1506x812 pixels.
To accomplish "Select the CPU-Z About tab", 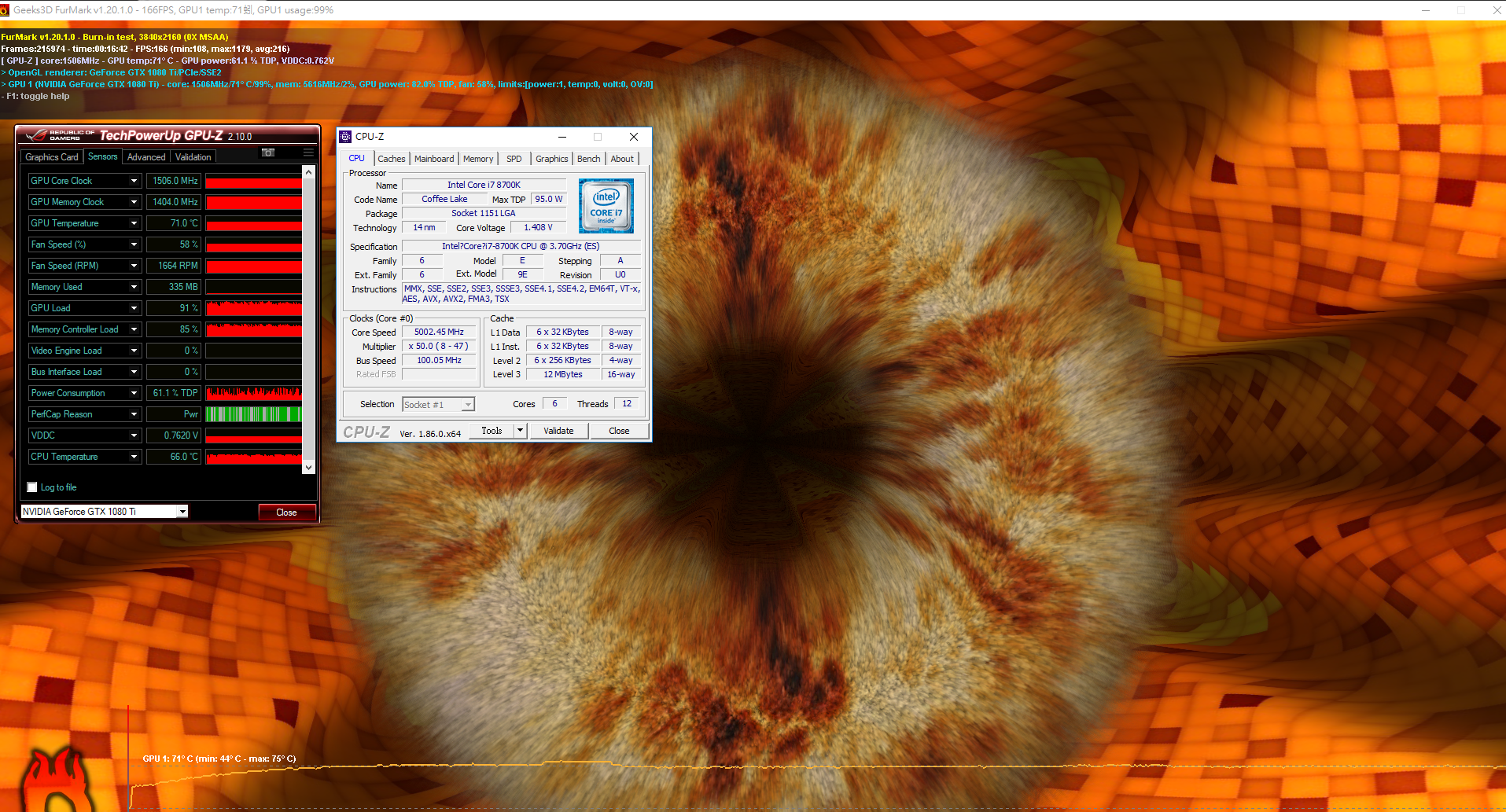I will [622, 159].
